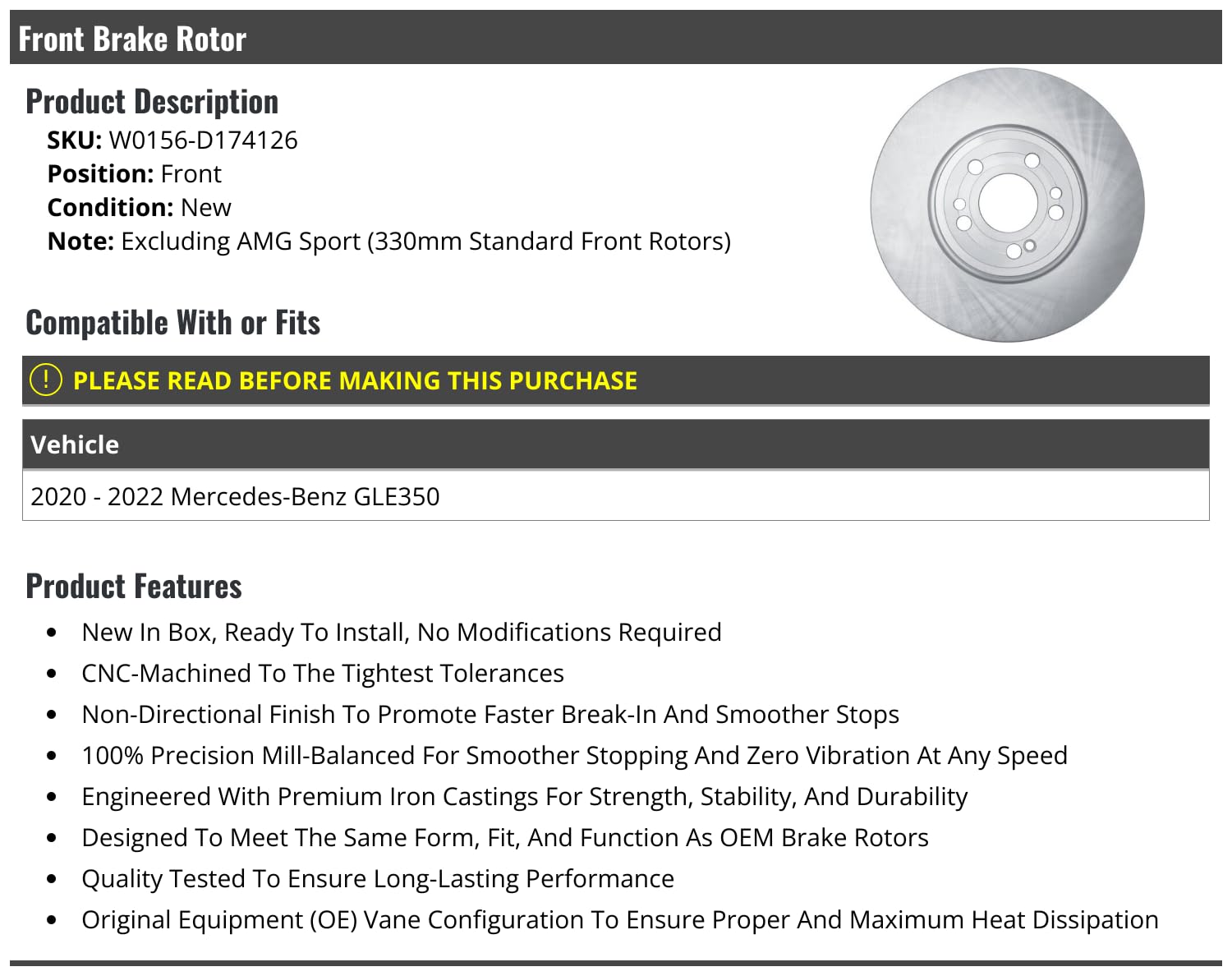Screen dimensions: 1232x976
Task: Click the OE Vane Configuration feature line
Action: (x=619, y=920)
